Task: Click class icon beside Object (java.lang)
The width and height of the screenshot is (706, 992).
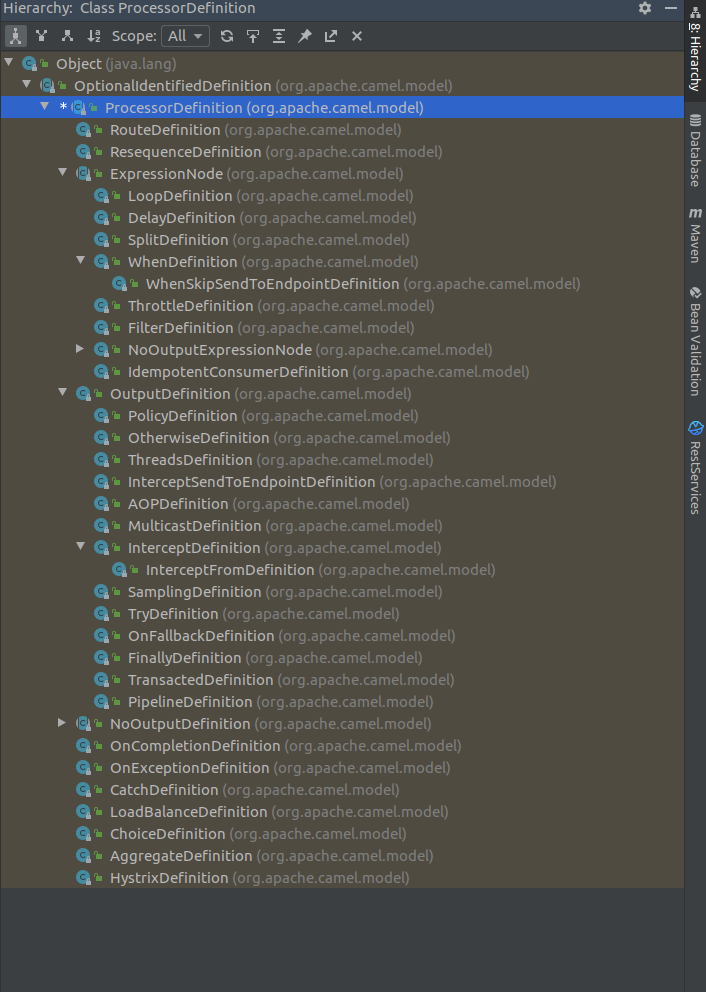Action: (x=29, y=63)
